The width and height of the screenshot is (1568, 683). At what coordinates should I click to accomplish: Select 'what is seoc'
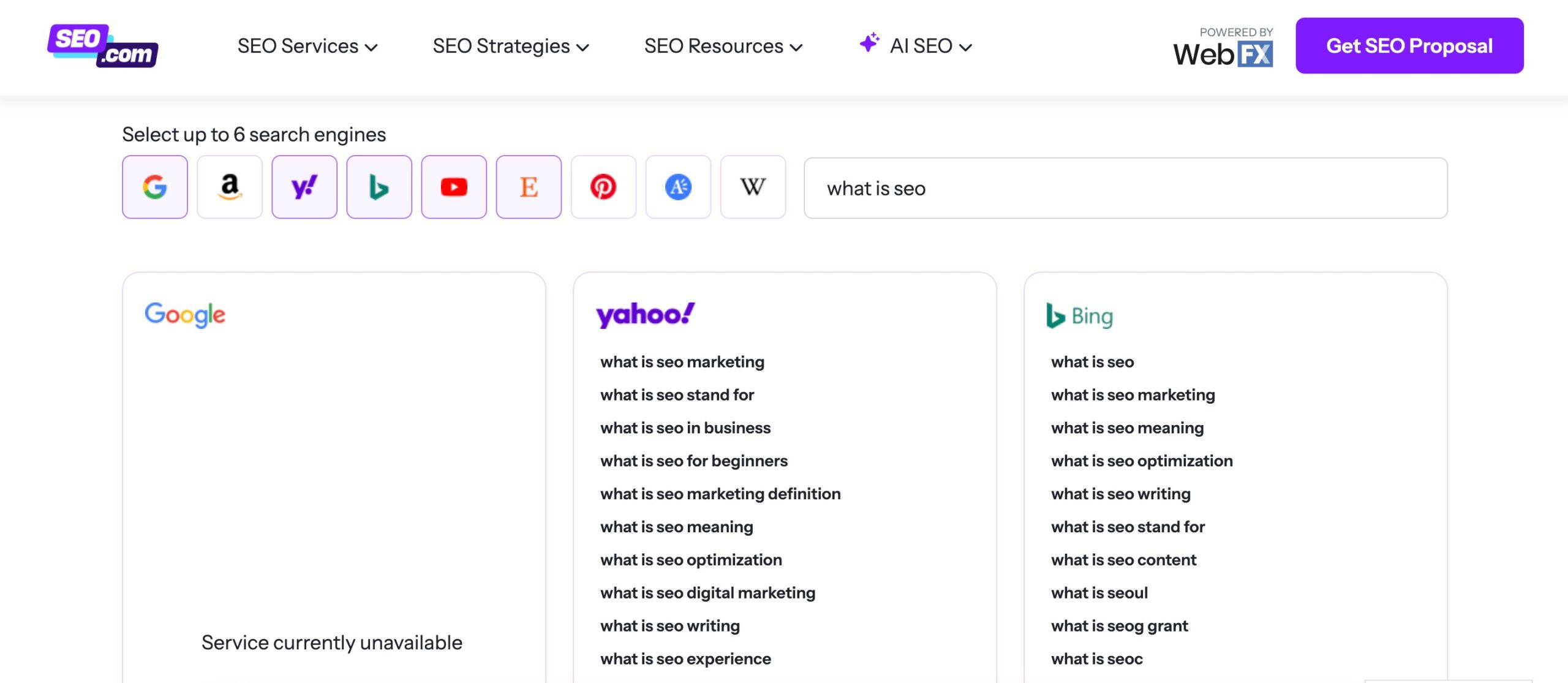tap(1097, 660)
